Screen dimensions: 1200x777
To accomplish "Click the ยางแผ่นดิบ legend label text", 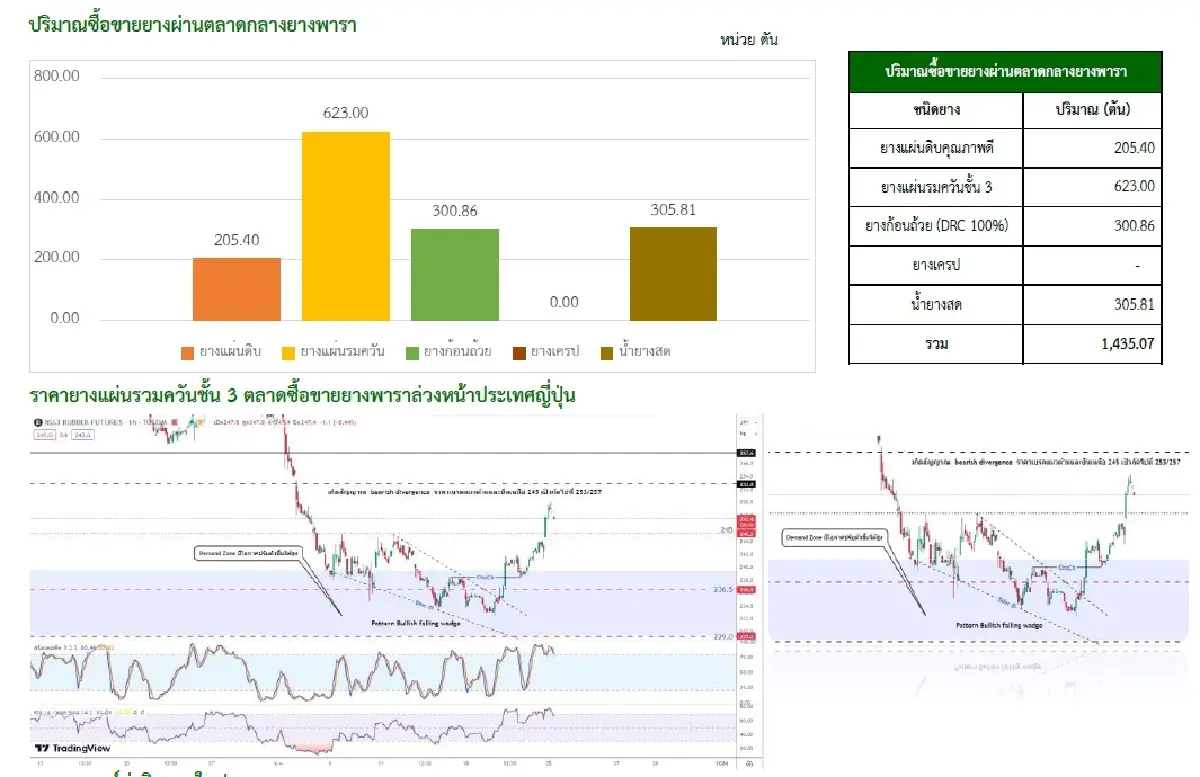I will pos(230,352).
